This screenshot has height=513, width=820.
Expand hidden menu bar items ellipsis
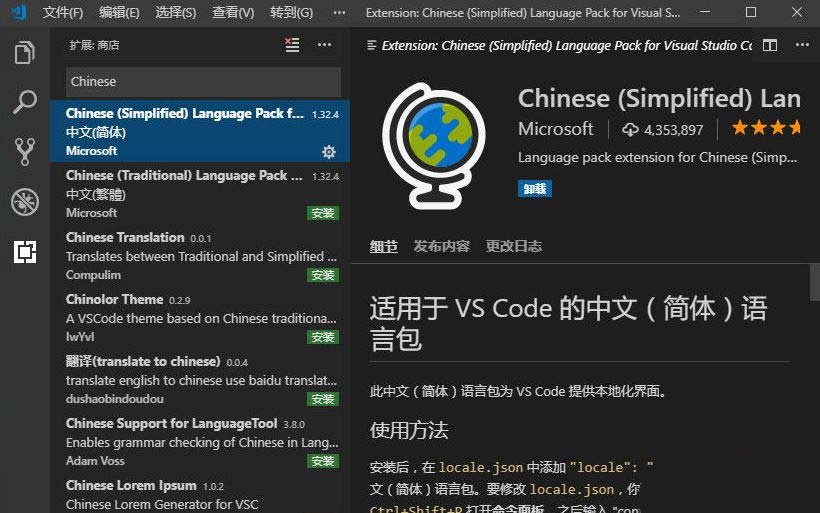tap(340, 13)
